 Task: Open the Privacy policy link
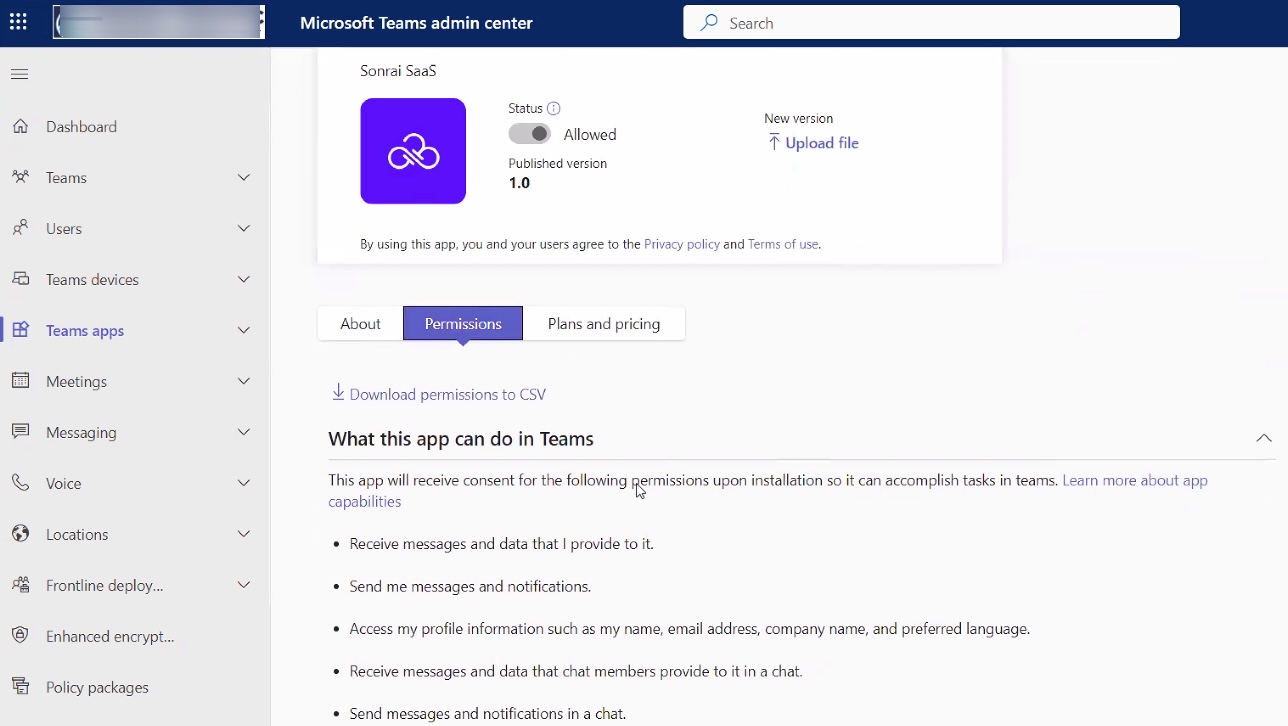pyautogui.click(x=682, y=244)
